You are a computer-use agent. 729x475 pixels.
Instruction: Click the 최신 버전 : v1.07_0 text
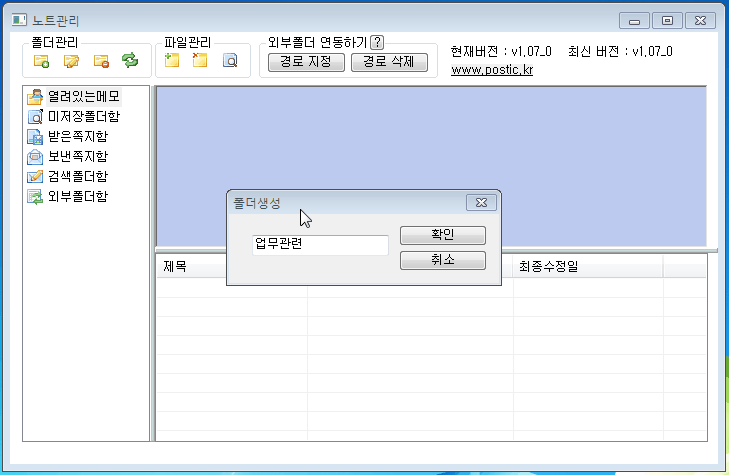[x=620, y=51]
